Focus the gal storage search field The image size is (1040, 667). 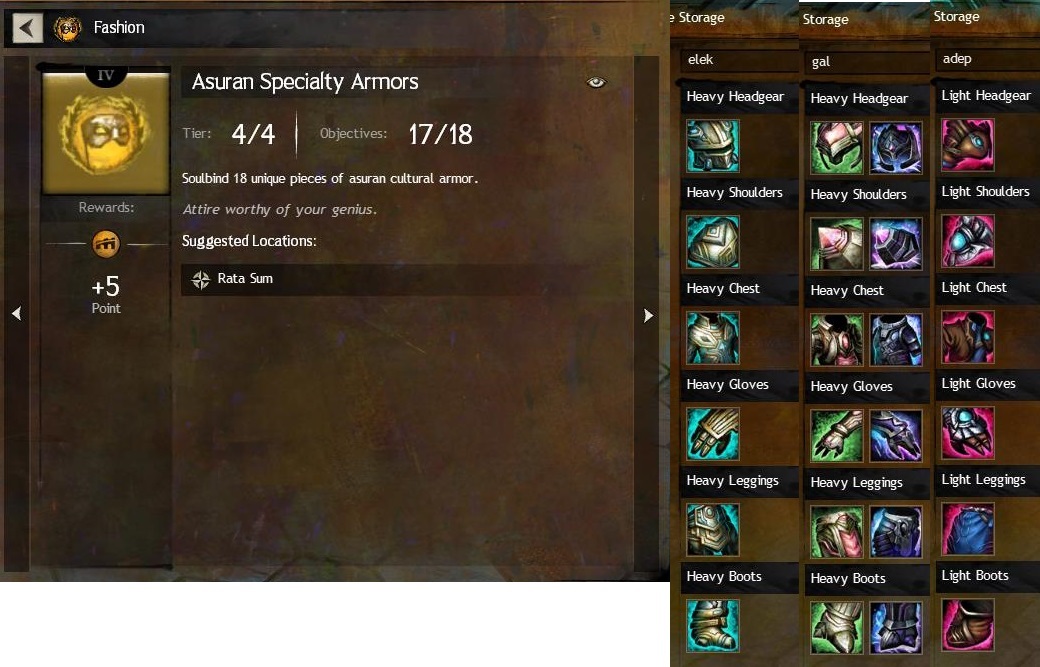(x=867, y=62)
